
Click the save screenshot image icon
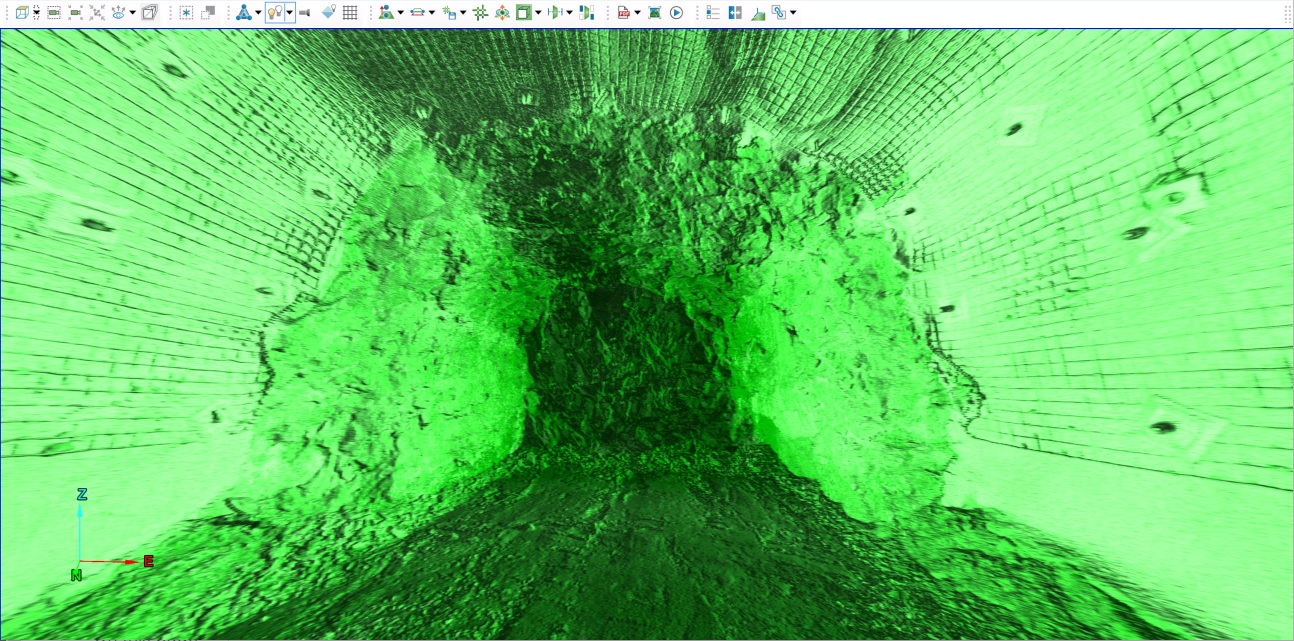(x=654, y=13)
